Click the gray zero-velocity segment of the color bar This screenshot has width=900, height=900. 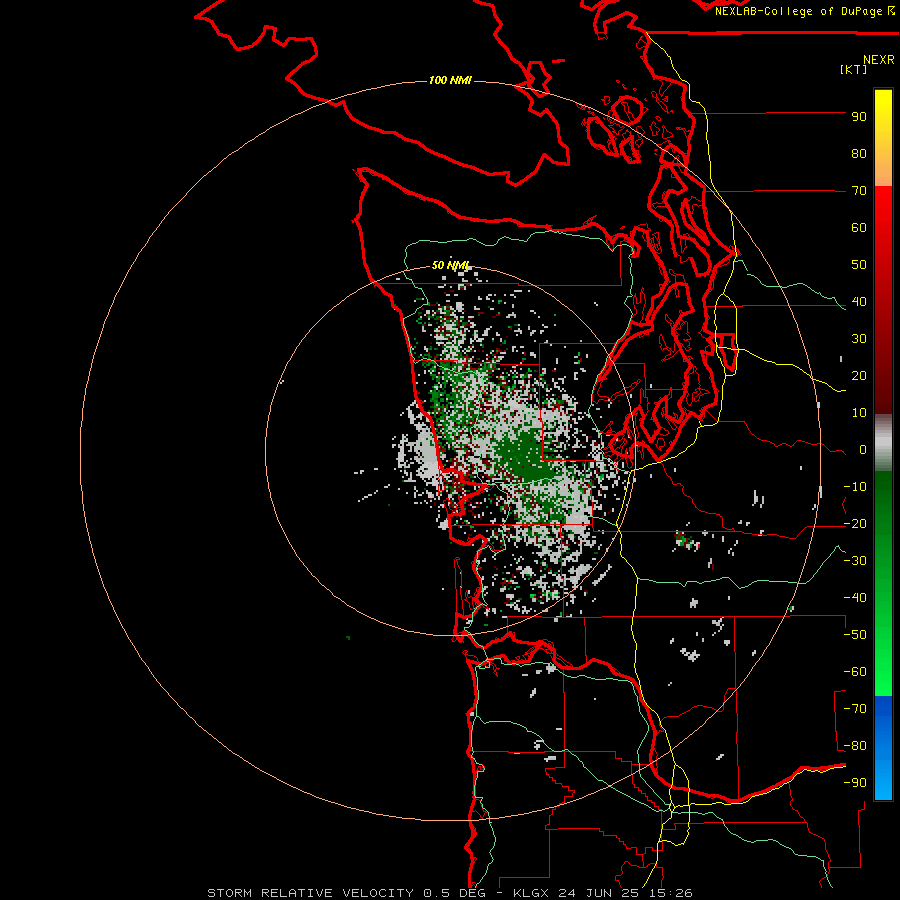pos(883,443)
